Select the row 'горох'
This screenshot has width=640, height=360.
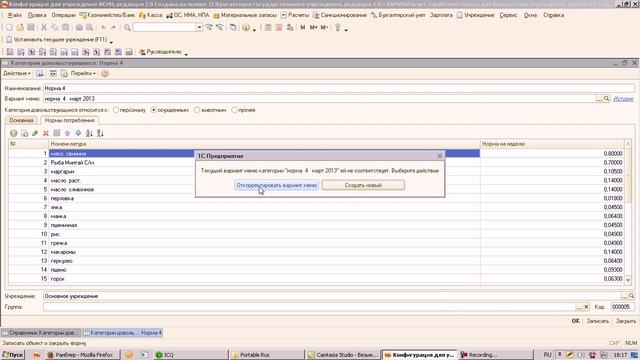point(315,279)
